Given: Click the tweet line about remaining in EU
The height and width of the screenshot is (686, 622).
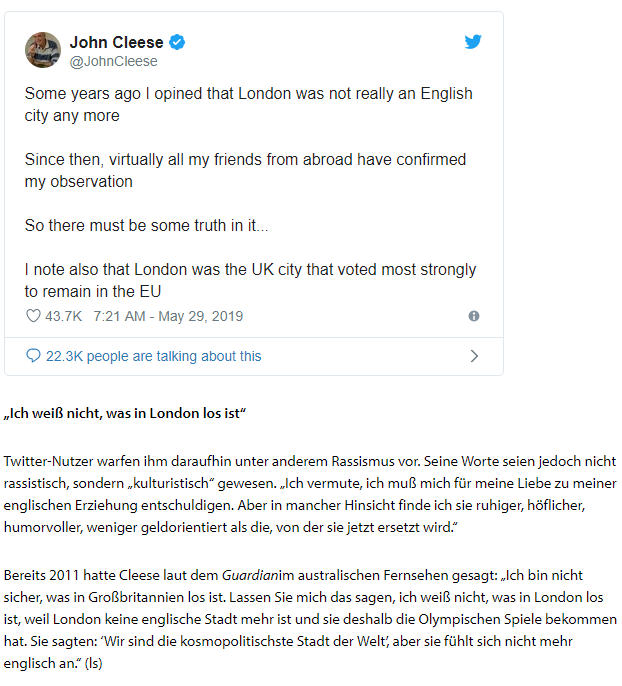Looking at the screenshot, I should coord(250,280).
